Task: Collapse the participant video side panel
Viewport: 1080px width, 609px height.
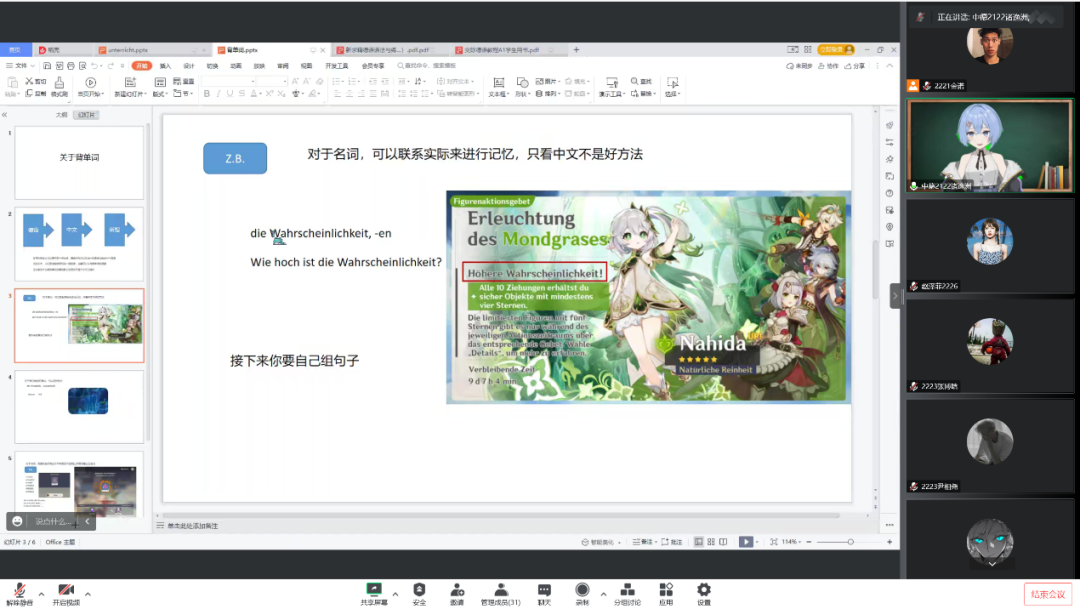Action: 896,296
